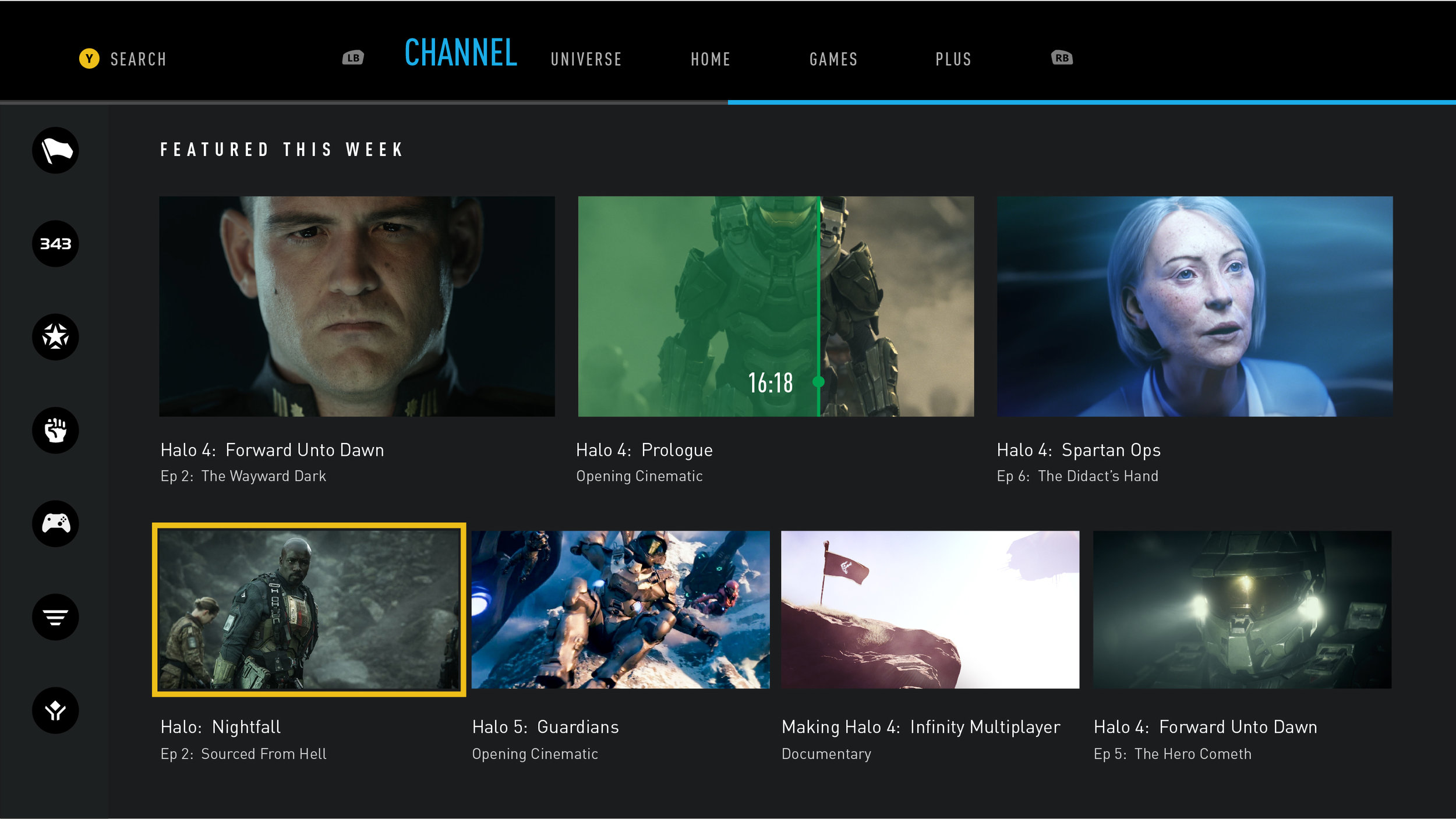Select the raised fist sidebar icon

[55, 430]
